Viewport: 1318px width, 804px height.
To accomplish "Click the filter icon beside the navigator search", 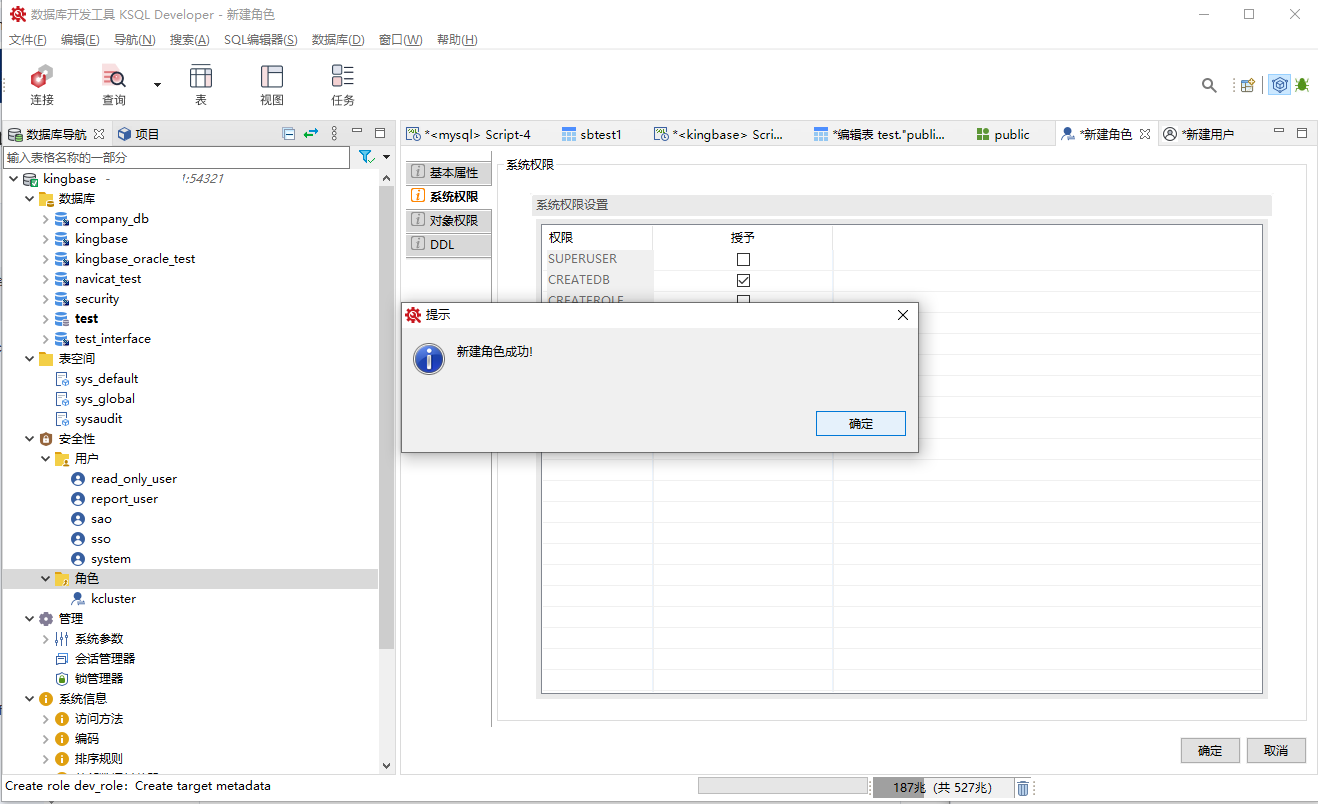I will coord(366,157).
